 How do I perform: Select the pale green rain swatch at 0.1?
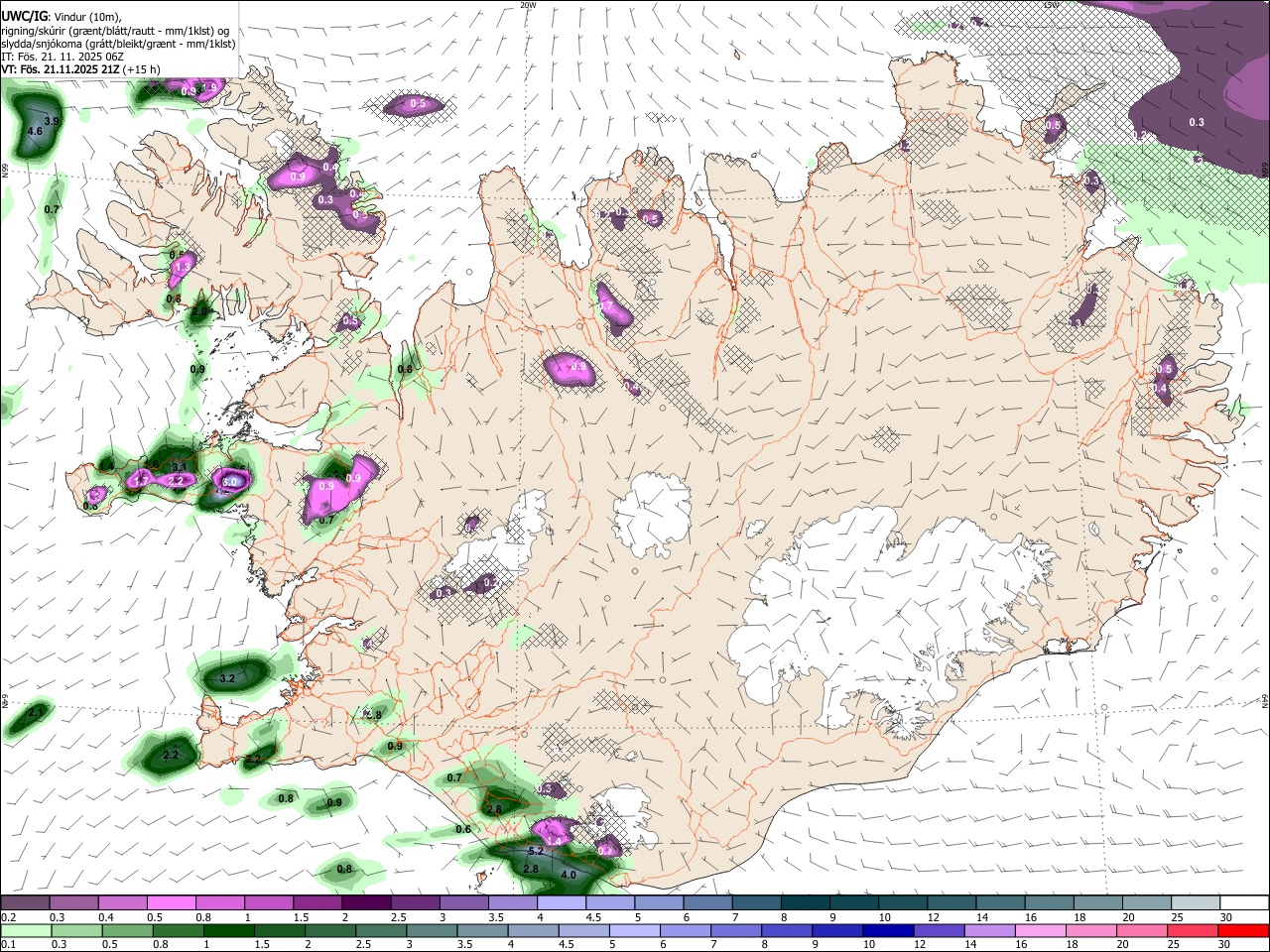pos(26,930)
